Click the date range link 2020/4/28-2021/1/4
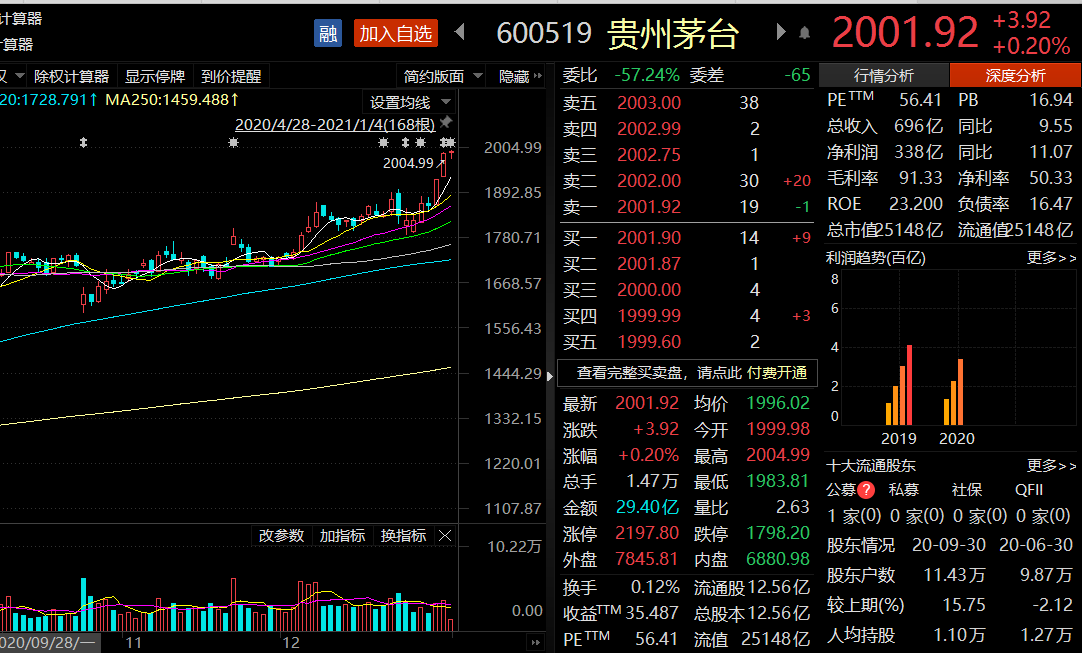This screenshot has width=1082, height=653. pos(335,124)
